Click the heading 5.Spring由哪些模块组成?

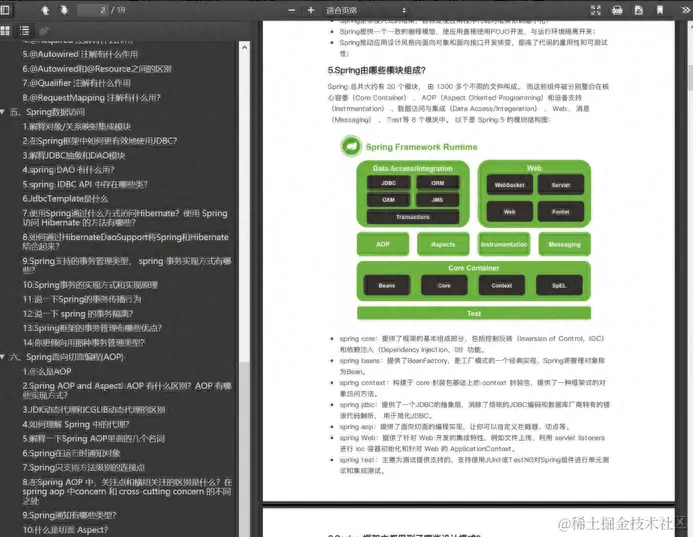point(377,70)
